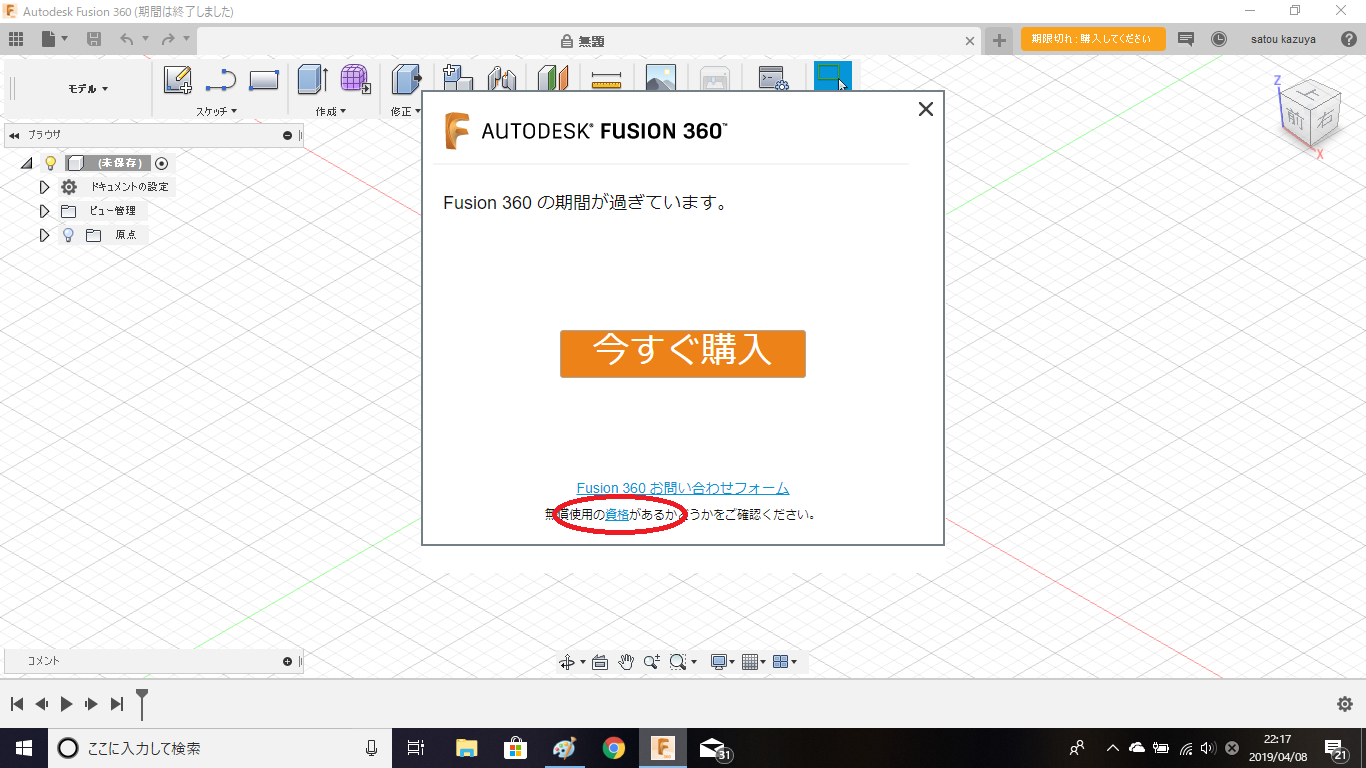Select the Zoom magnifier tool

[x=652, y=661]
